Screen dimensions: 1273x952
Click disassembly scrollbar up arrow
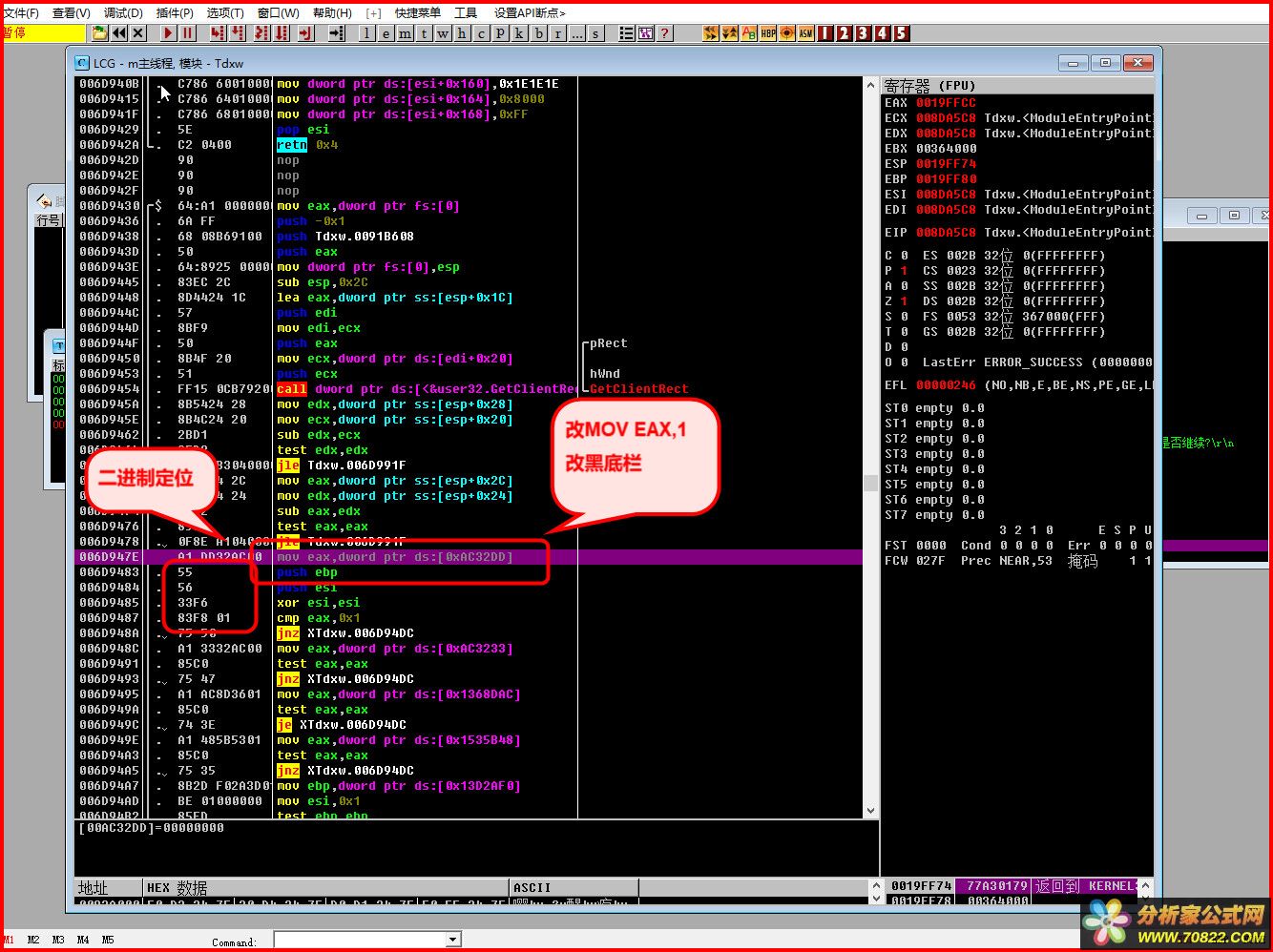pyautogui.click(x=870, y=85)
